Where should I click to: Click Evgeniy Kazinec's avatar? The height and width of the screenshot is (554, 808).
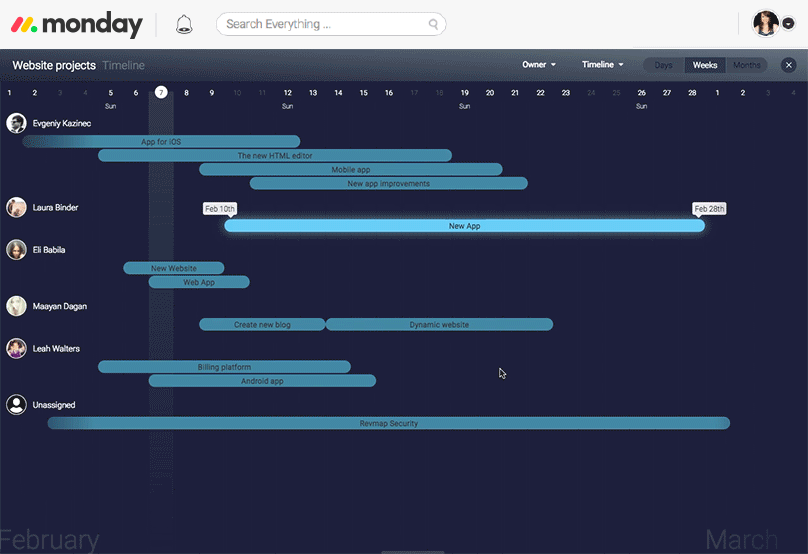(16, 123)
